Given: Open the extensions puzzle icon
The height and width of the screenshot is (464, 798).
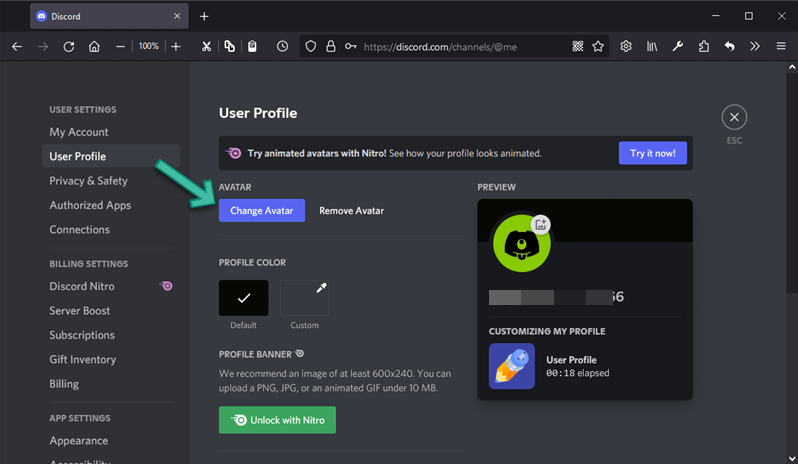Looking at the screenshot, I should 704,47.
